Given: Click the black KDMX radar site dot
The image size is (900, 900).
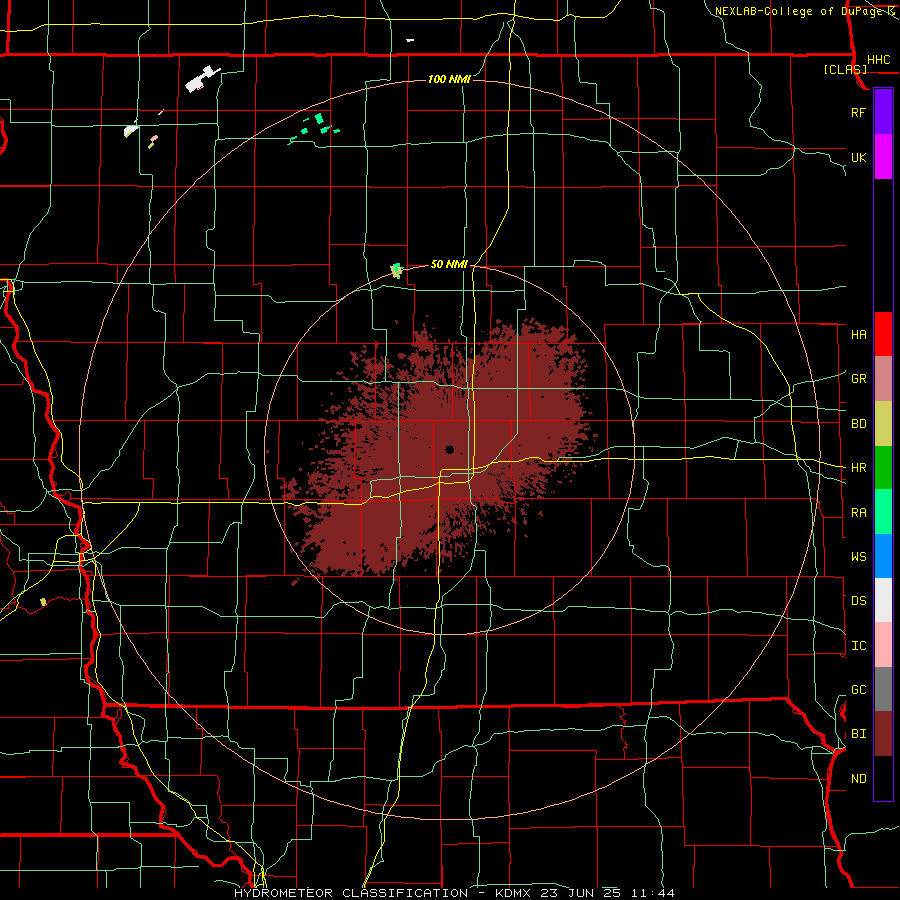Looking at the screenshot, I should pyautogui.click(x=449, y=449).
